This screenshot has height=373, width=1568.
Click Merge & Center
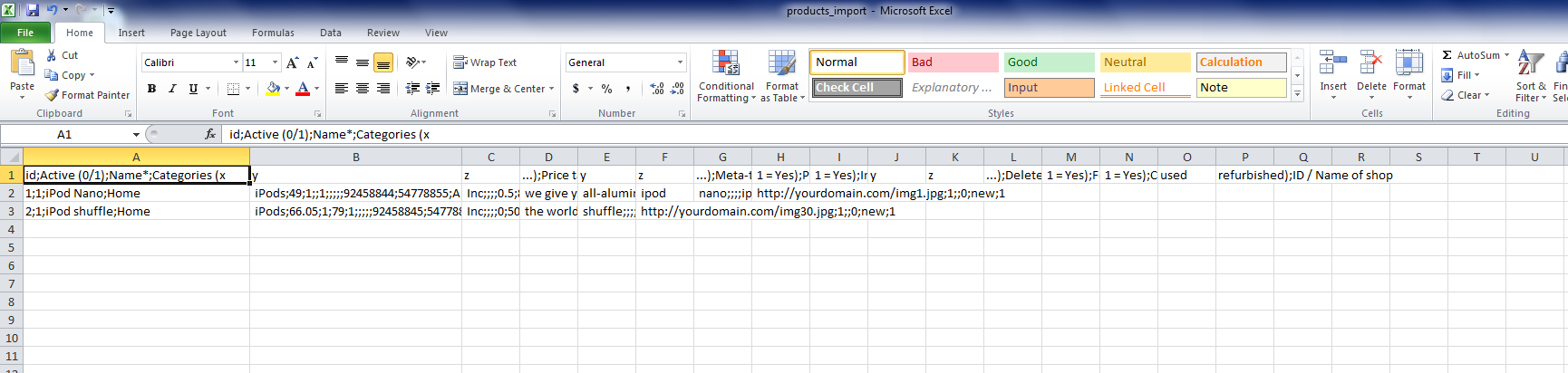503,89
